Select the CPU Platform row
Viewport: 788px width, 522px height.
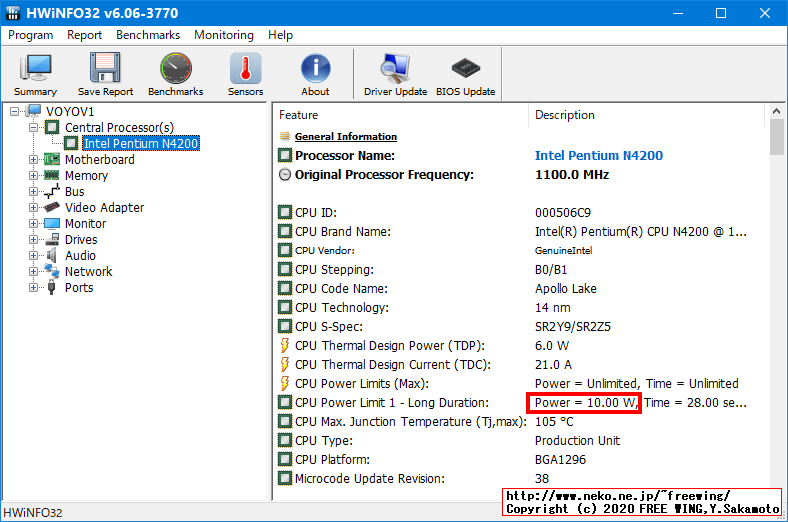(520, 460)
